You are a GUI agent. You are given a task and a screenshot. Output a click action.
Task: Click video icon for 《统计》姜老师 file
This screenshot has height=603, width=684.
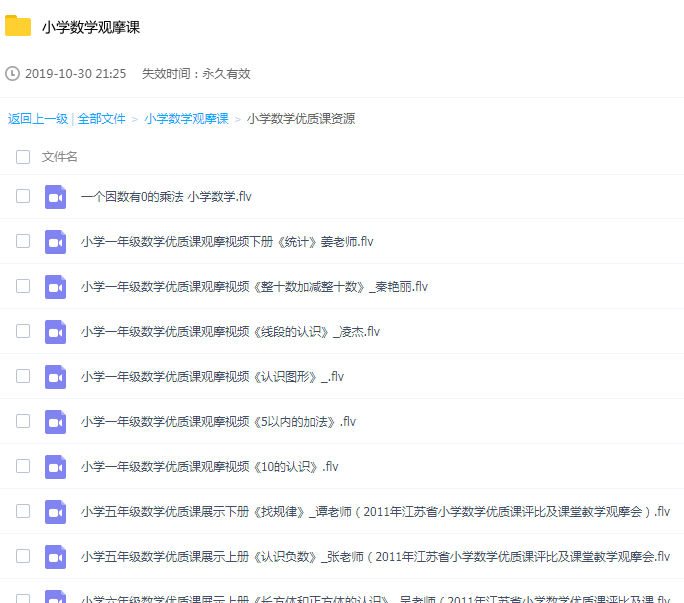click(x=55, y=242)
